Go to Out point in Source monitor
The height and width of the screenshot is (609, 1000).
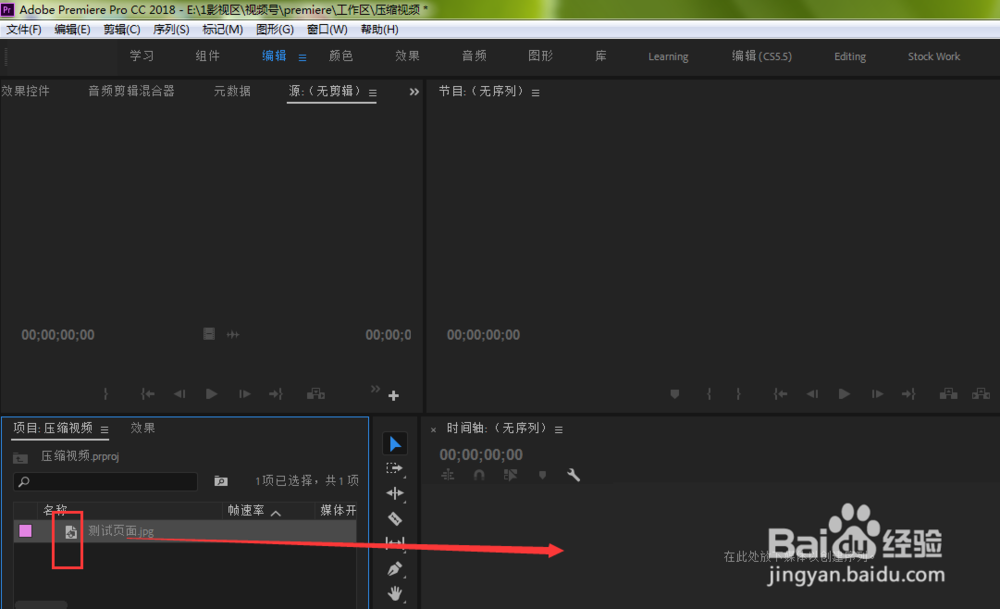point(276,394)
